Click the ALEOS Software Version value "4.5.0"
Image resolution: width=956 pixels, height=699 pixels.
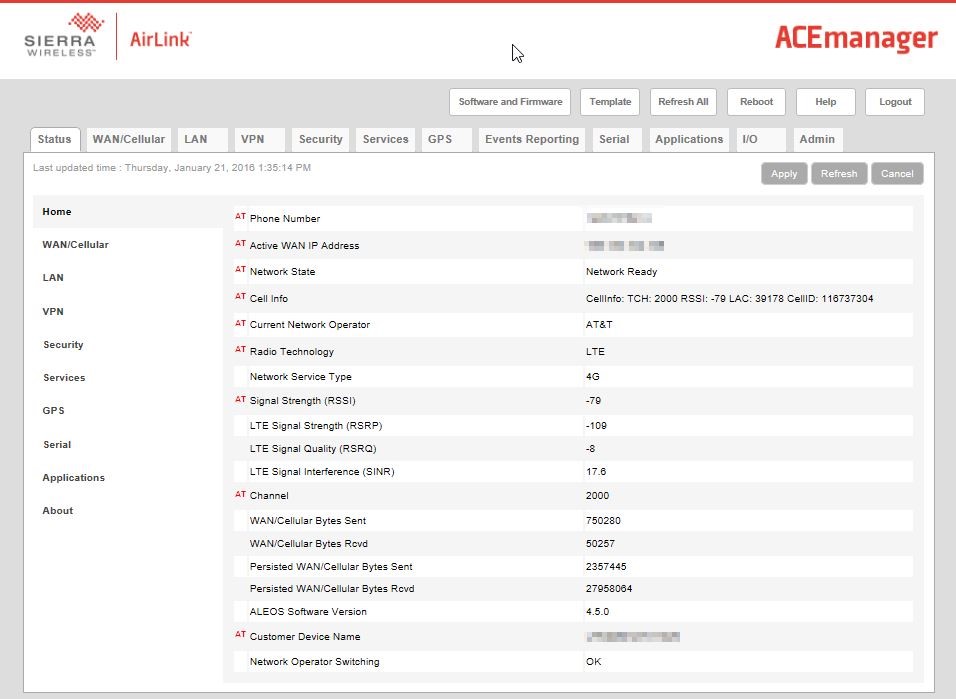coord(598,612)
